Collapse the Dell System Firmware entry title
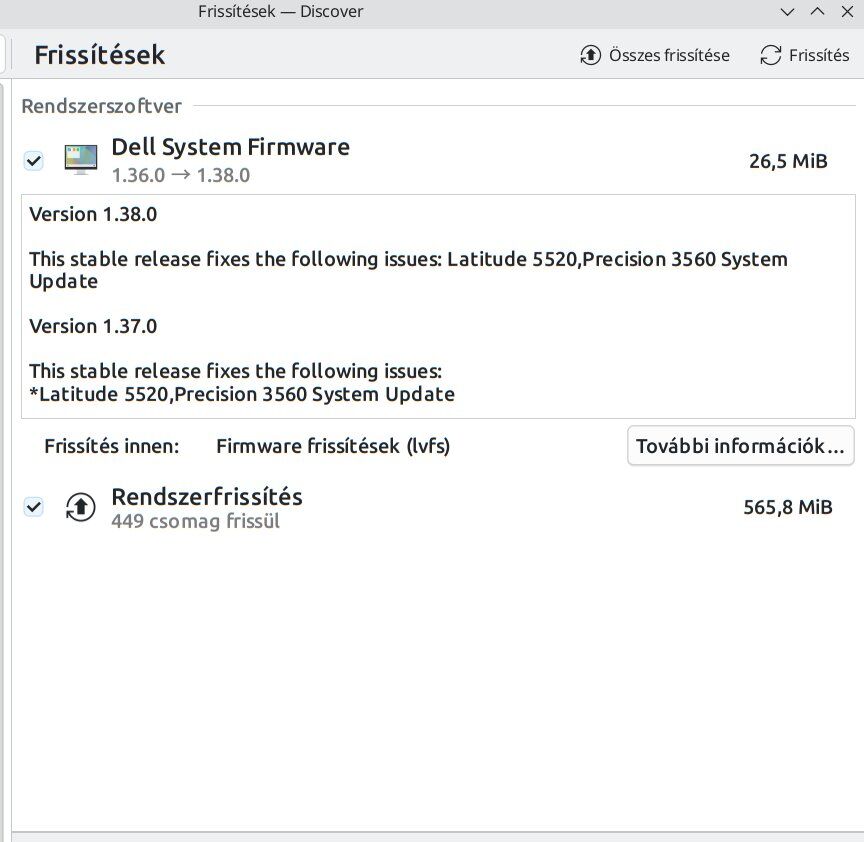Viewport: 864px width, 842px height. (x=230, y=147)
